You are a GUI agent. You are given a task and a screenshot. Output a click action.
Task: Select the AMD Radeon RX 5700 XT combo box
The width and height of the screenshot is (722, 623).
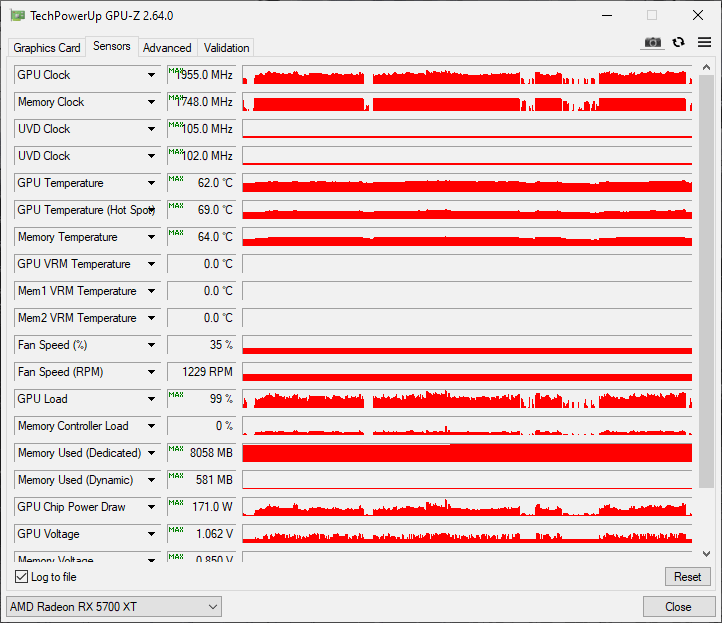[114, 606]
